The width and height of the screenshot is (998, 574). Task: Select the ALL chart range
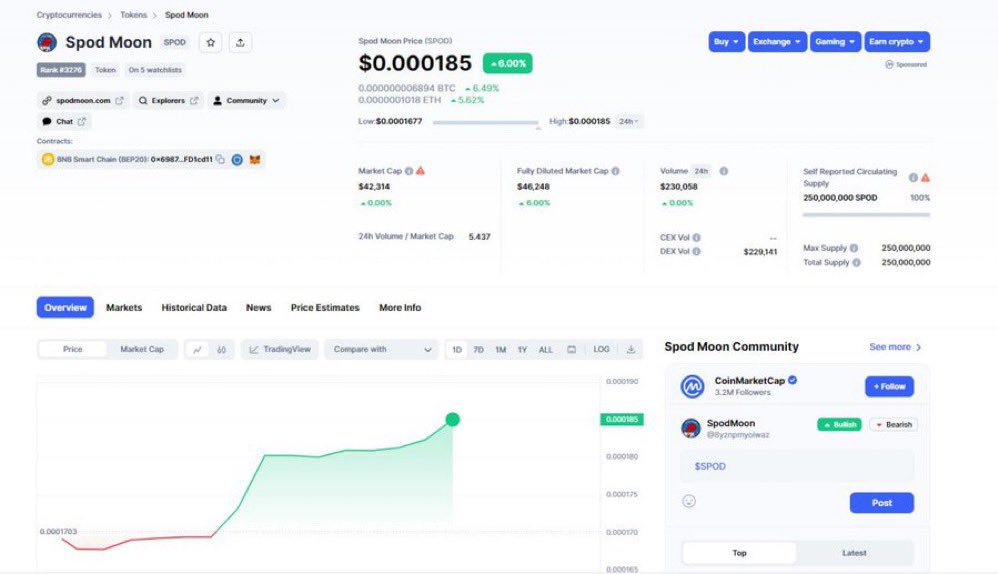point(546,349)
